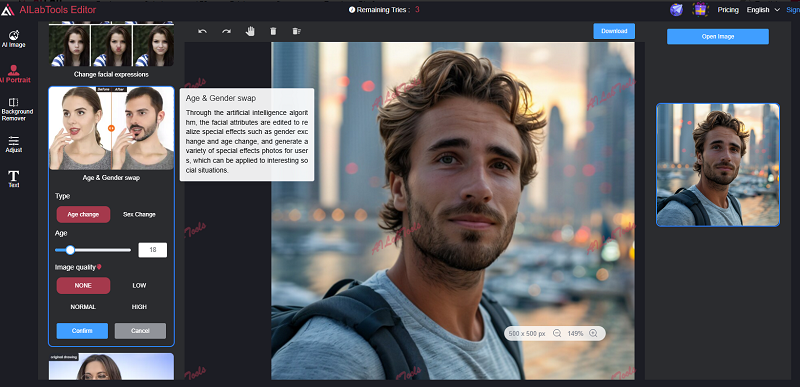
Task: Select the uploaded portrait thumbnail on right
Action: click(718, 165)
